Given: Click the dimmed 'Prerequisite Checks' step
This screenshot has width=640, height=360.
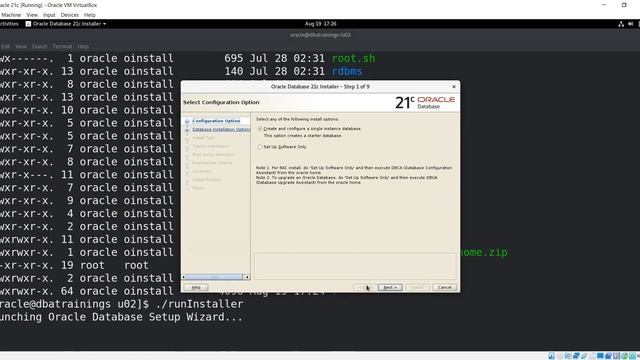Looking at the screenshot, I should click(x=212, y=163).
